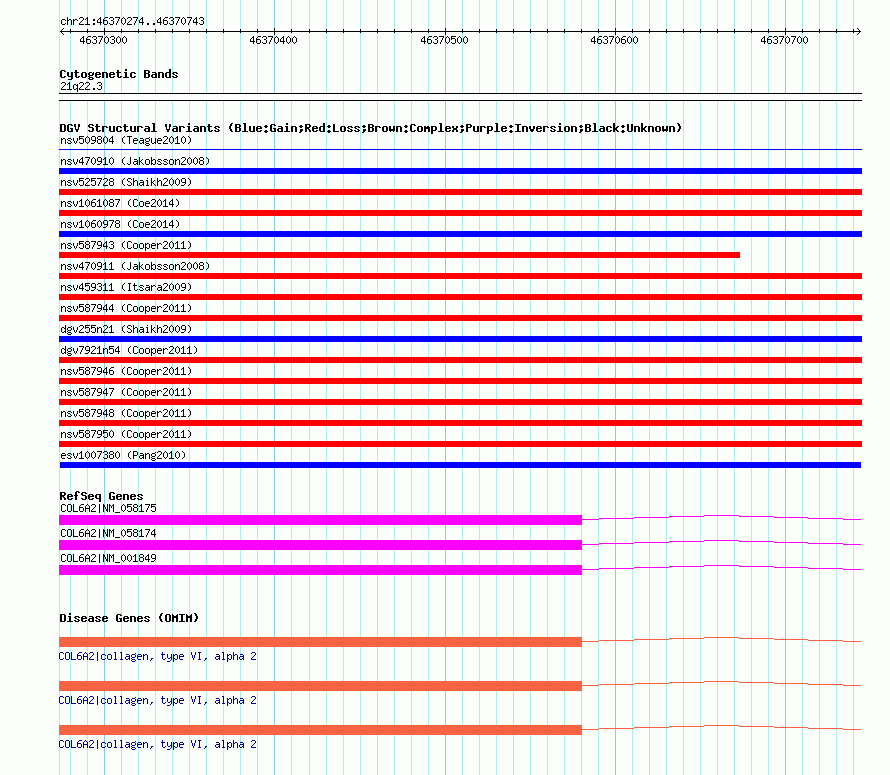Click ruler position 46370500

pos(444,40)
